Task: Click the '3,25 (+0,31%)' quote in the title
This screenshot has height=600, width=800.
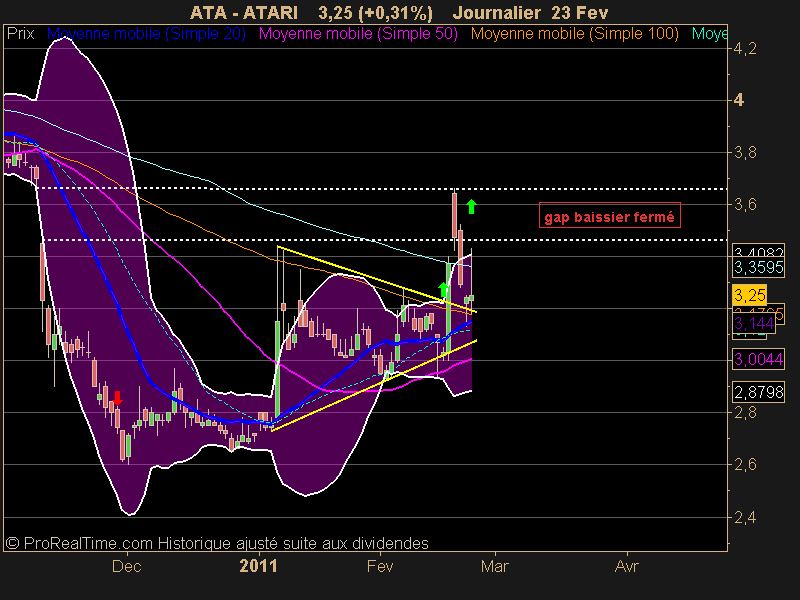Action: point(375,13)
